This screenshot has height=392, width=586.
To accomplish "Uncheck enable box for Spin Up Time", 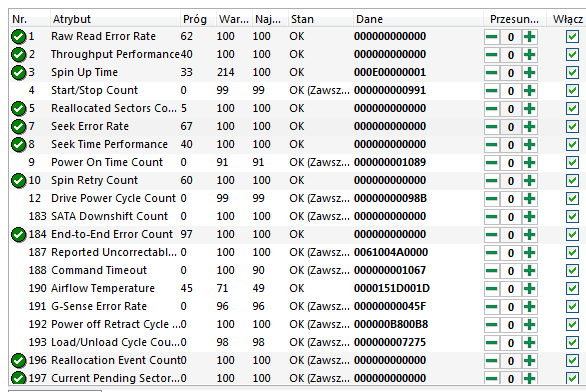I will [572, 72].
